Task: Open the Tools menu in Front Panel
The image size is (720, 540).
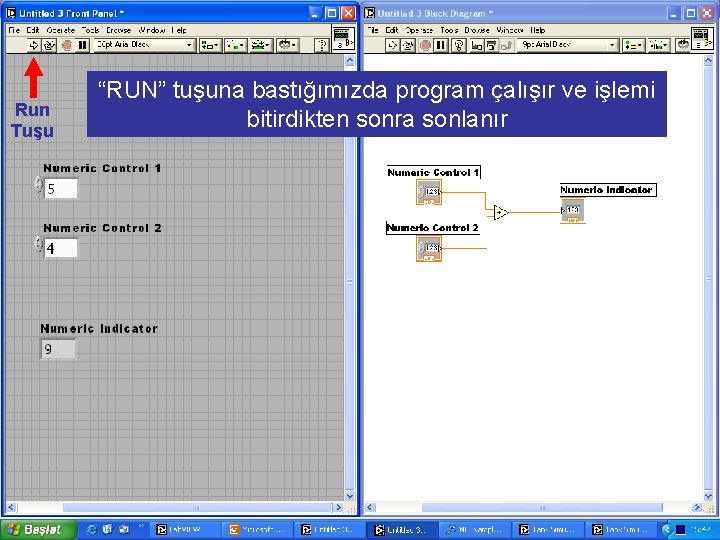Action: [x=90, y=30]
